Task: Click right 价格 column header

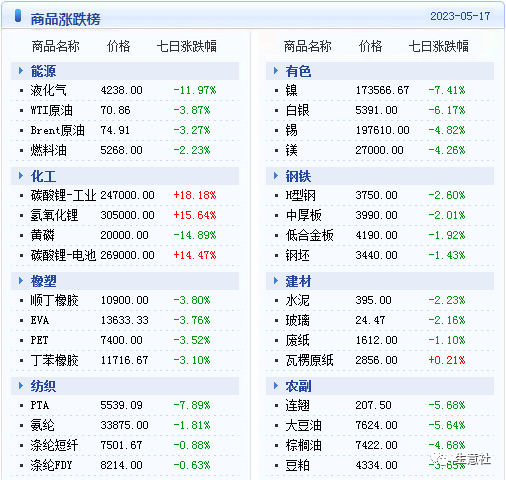Action: click(x=370, y=46)
